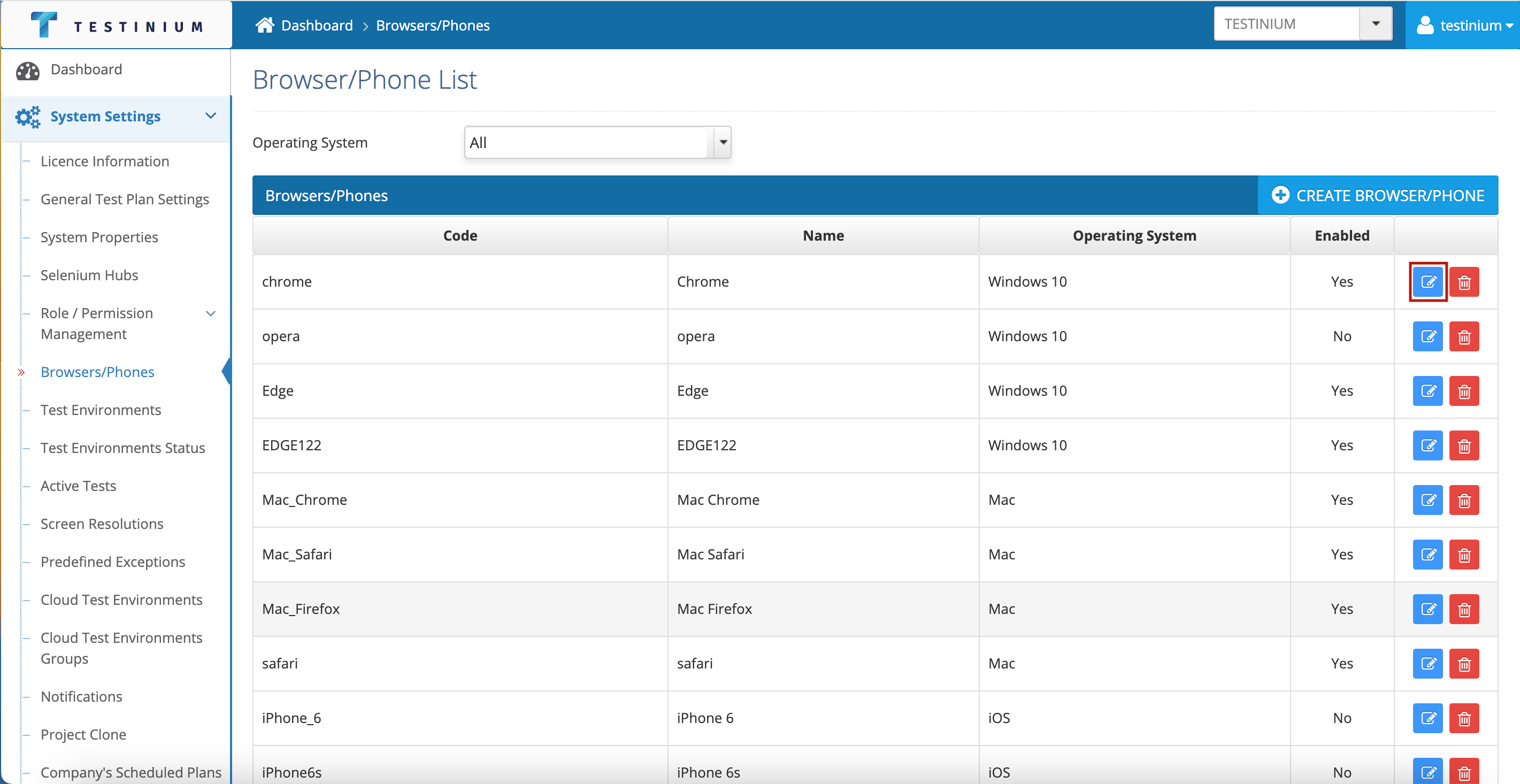Viewport: 1520px width, 784px height.
Task: Click the iPhone 6 name cell
Action: 823,718
